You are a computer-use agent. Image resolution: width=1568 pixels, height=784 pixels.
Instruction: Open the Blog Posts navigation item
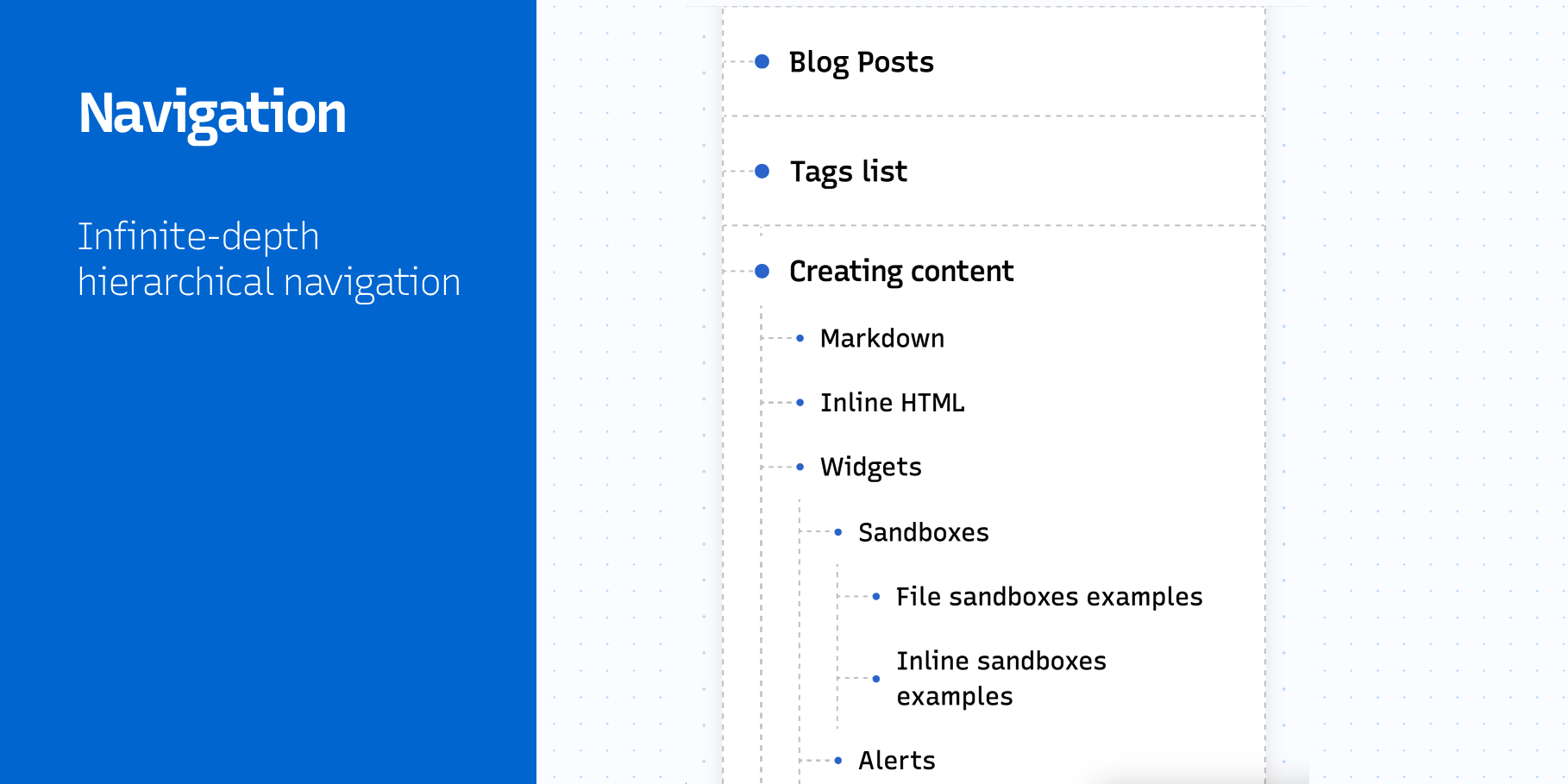[x=861, y=62]
